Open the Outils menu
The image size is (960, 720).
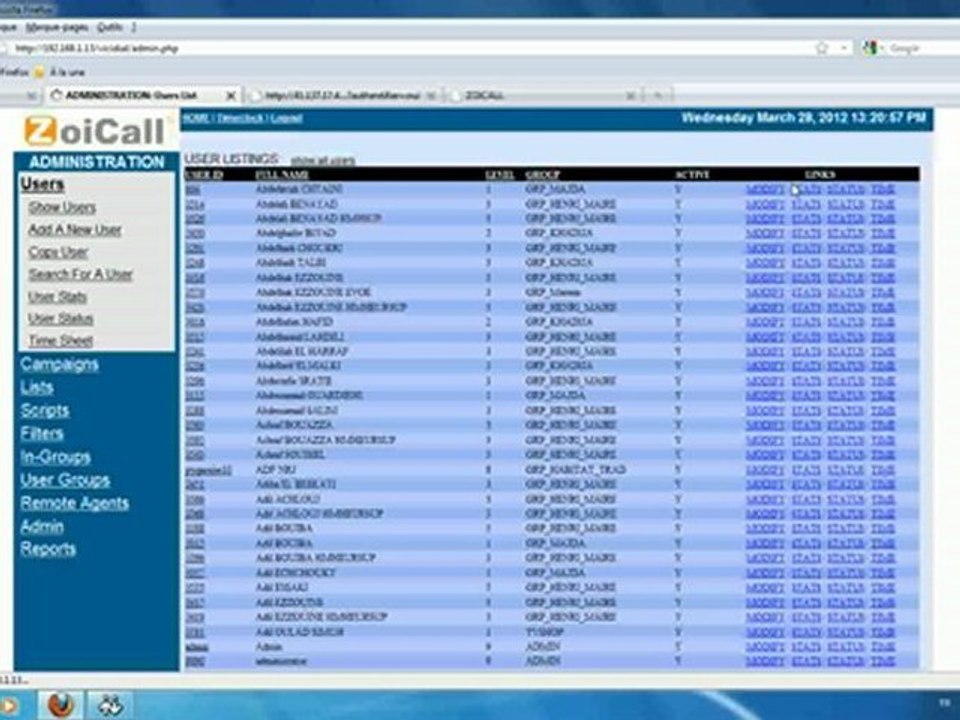tap(110, 28)
